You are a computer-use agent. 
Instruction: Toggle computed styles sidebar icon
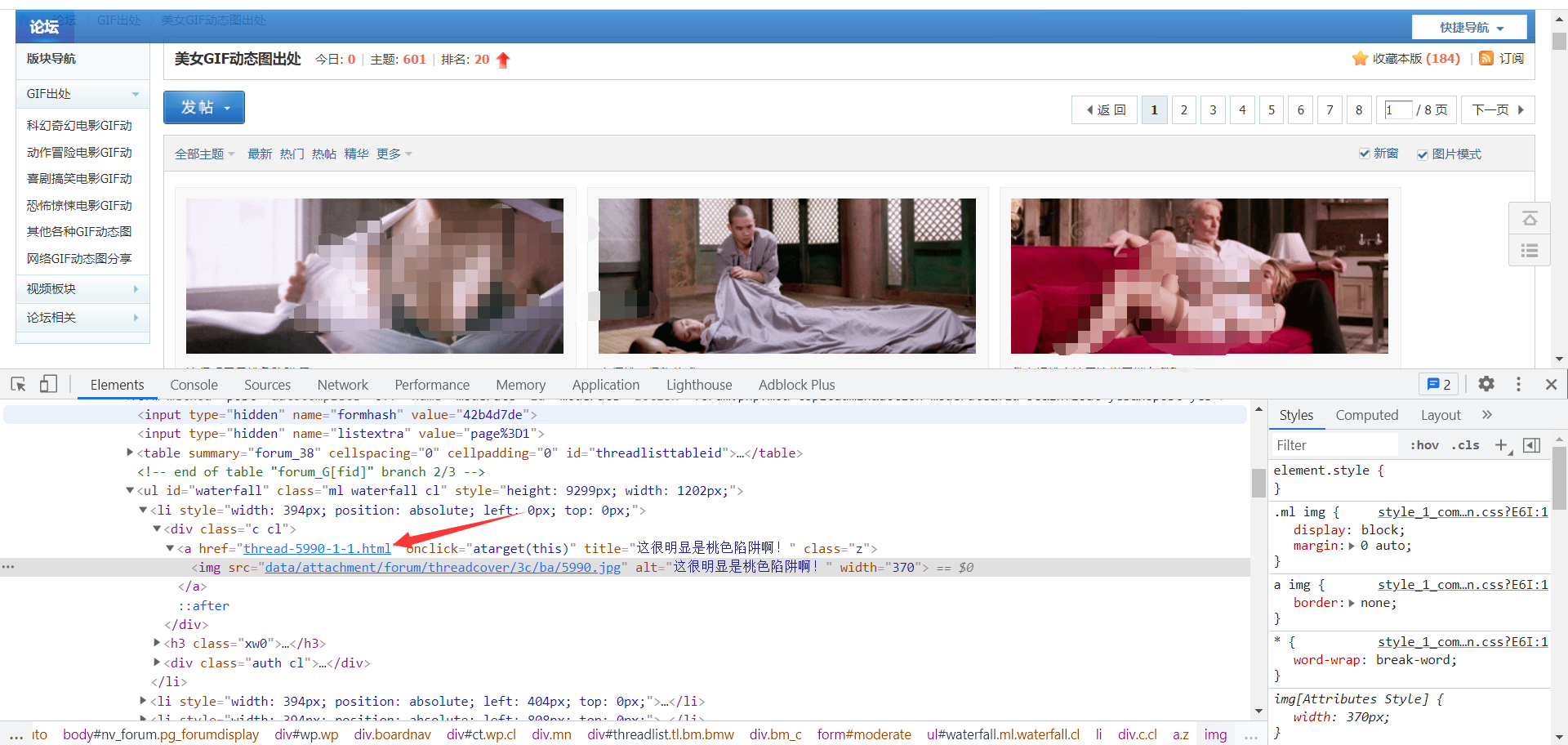pyautogui.click(x=1532, y=445)
